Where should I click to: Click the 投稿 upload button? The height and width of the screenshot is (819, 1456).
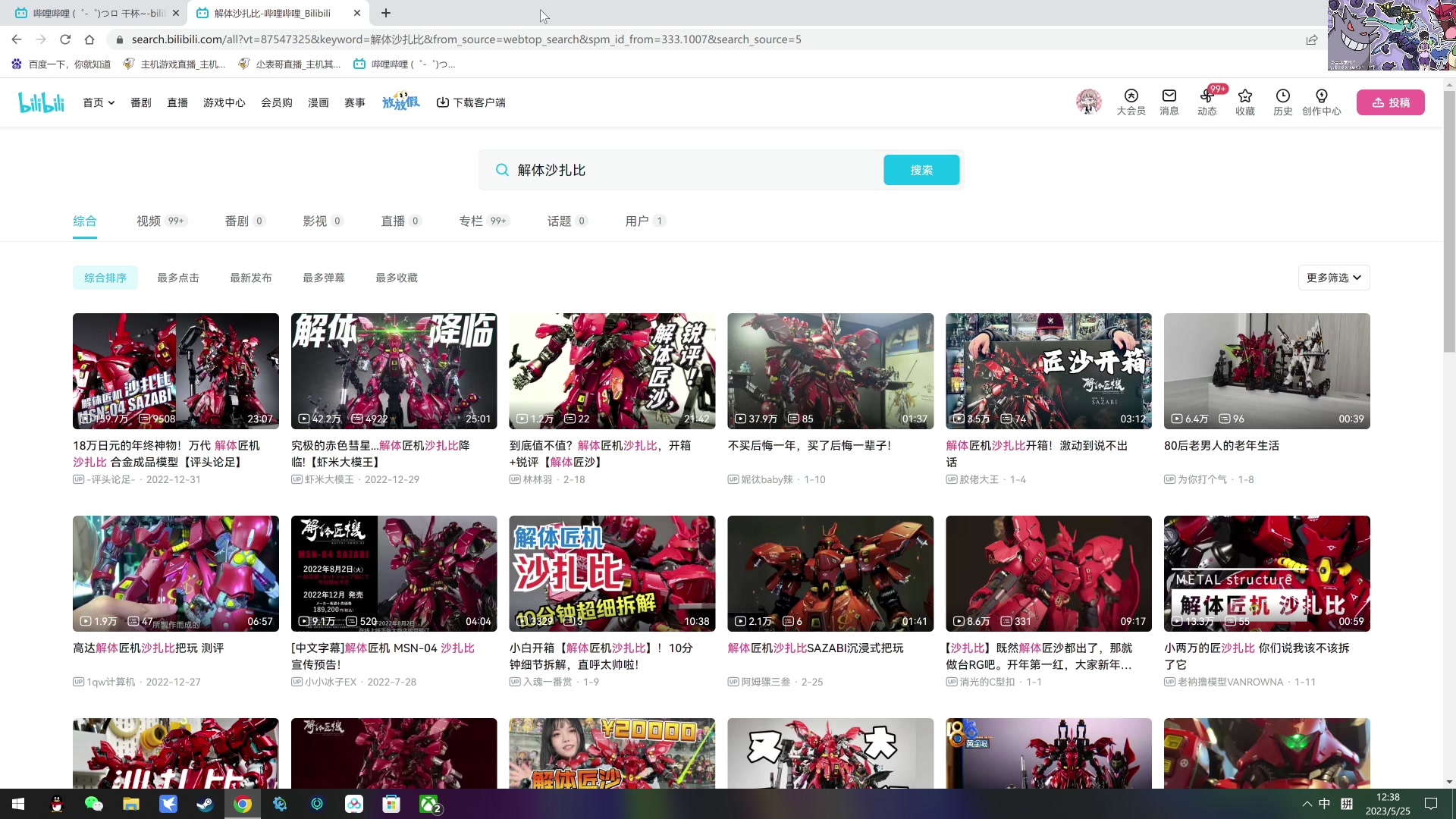click(x=1391, y=102)
